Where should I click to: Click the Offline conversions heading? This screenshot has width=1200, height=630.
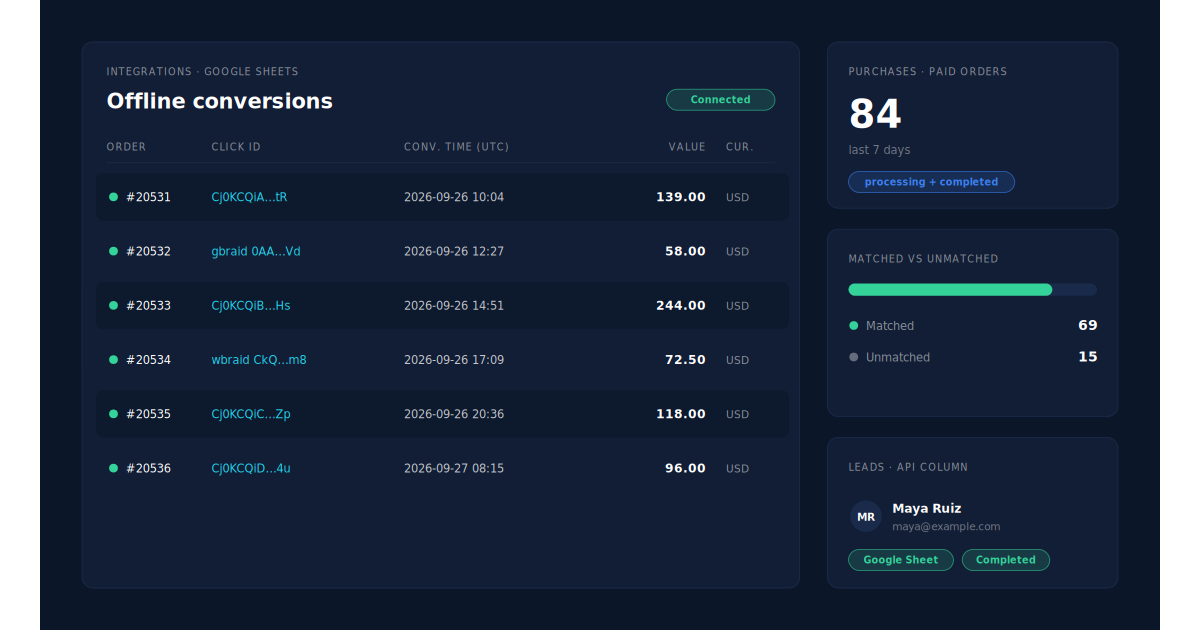220,101
